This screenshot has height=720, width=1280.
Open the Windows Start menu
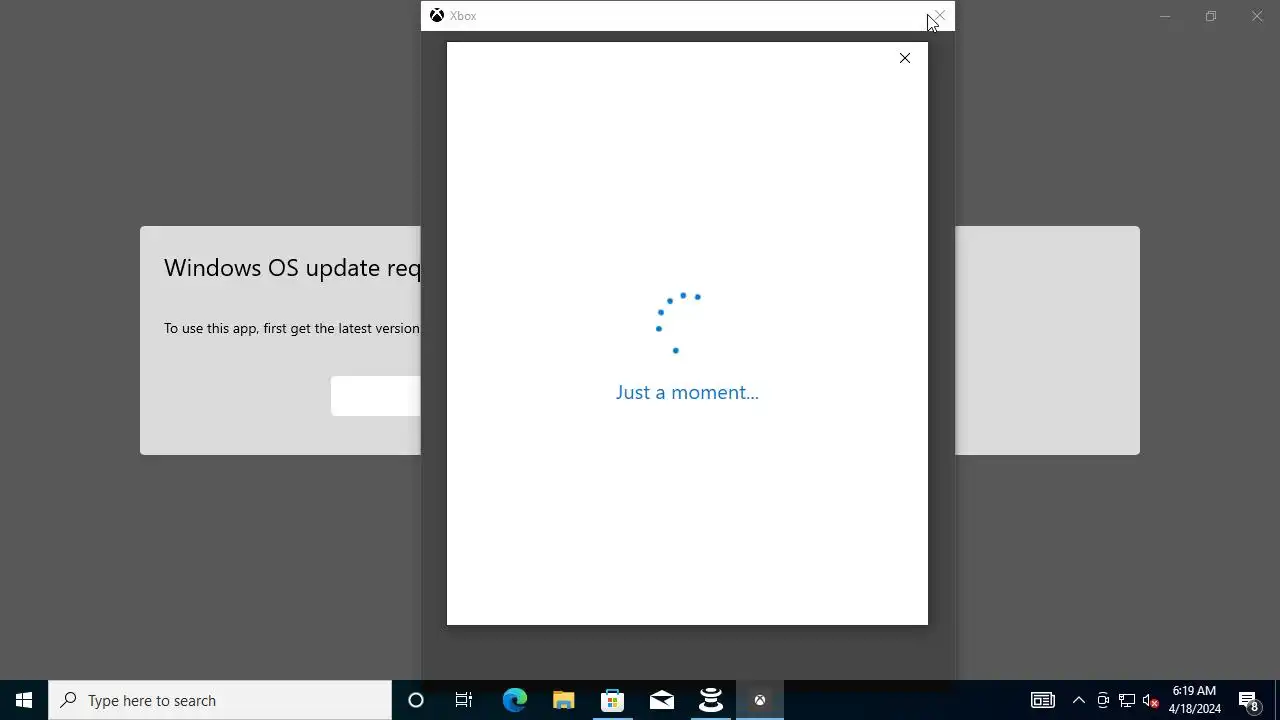24,700
